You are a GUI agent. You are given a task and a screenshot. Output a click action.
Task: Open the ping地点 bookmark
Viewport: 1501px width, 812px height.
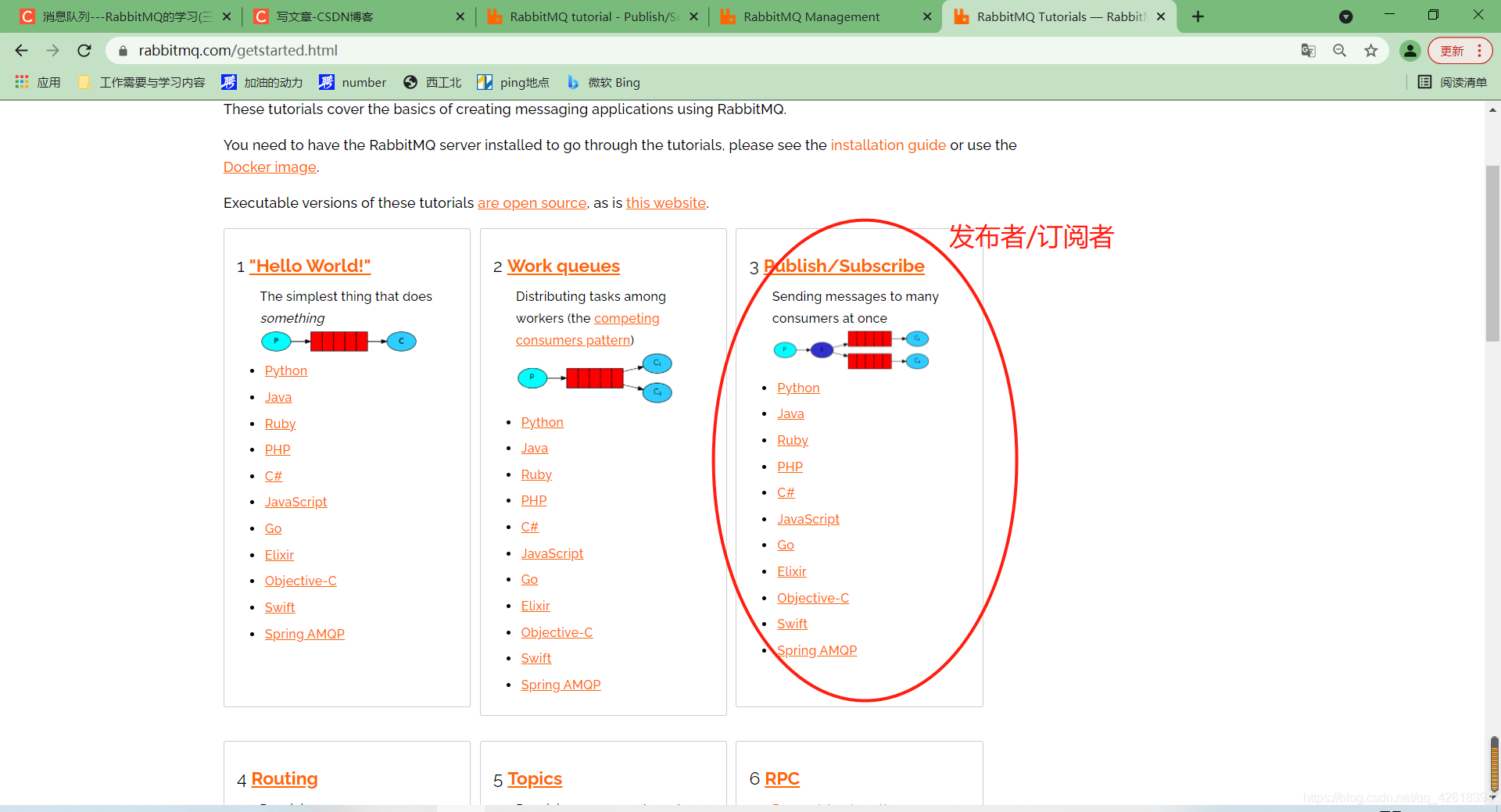[513, 82]
